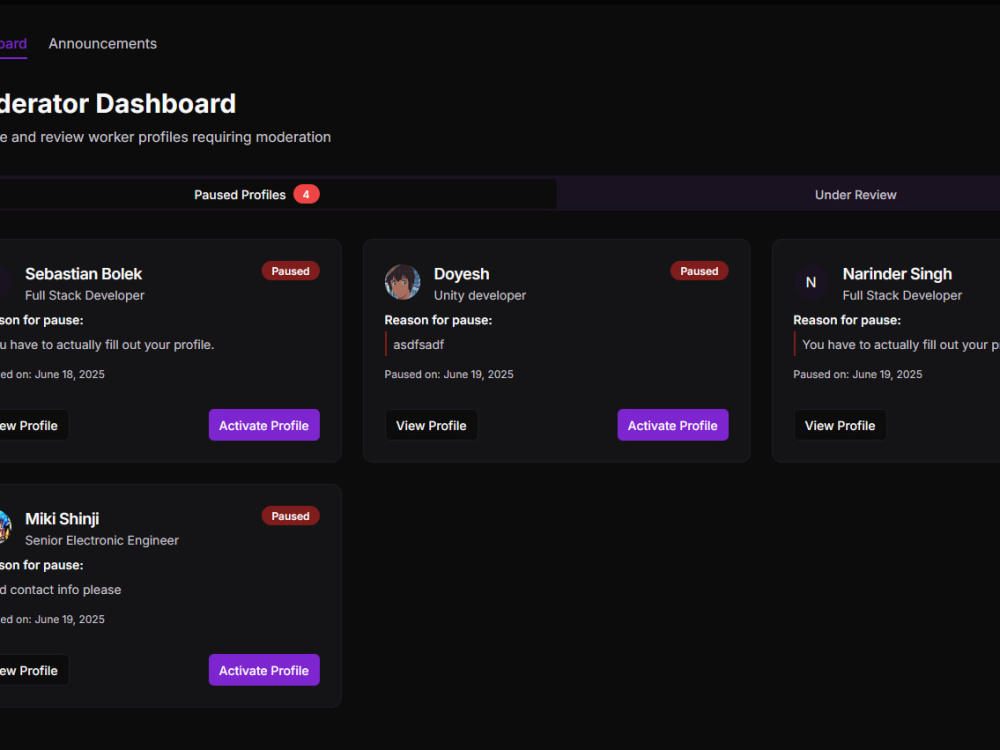Click Doyesh's Paused on June 19 date
The height and width of the screenshot is (750, 1000).
coord(449,374)
